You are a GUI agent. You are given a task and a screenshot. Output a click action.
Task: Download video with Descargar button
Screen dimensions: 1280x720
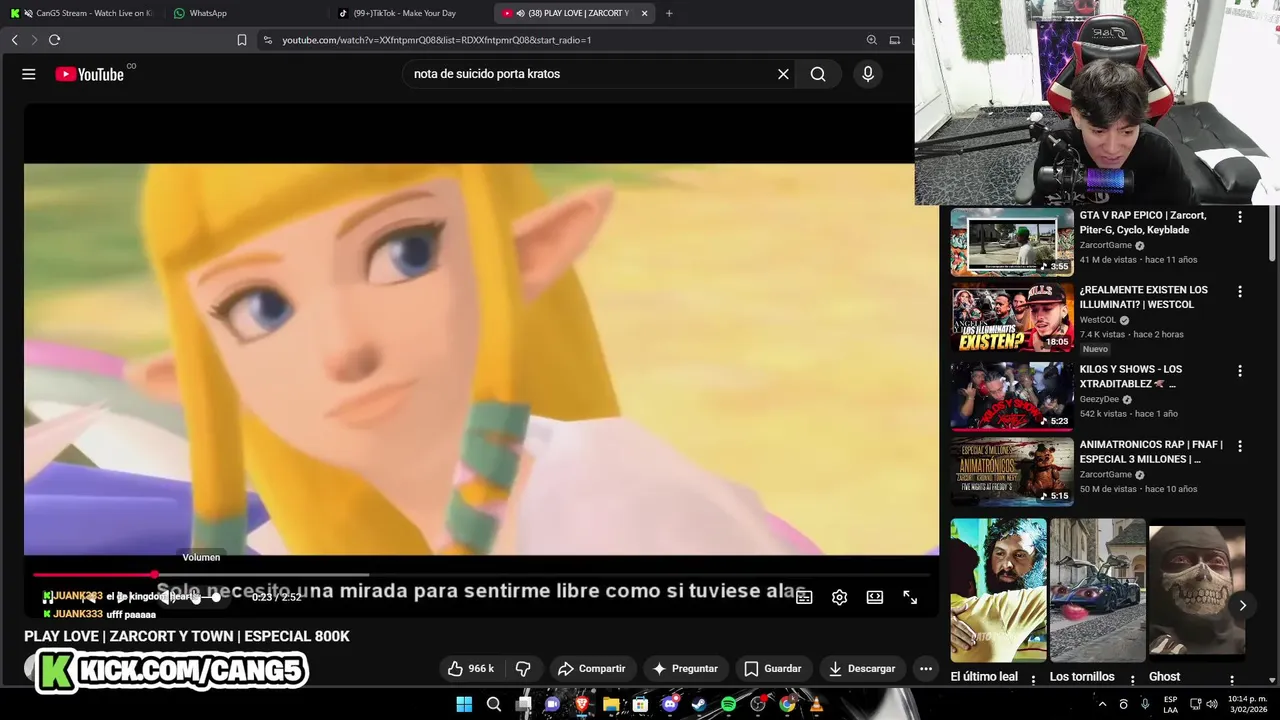[x=861, y=668]
